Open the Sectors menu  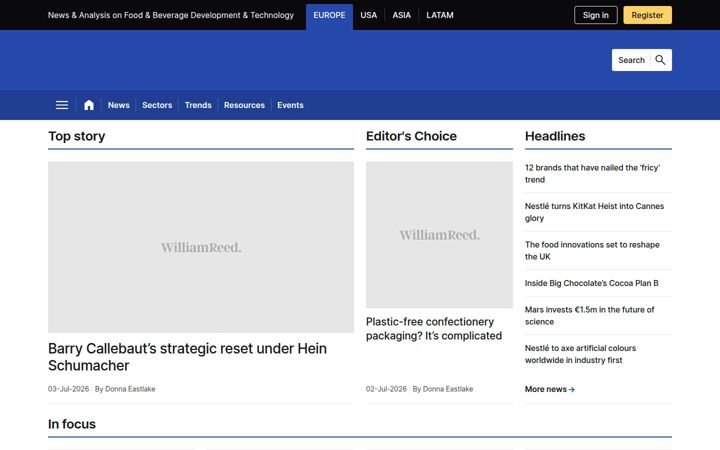(157, 105)
